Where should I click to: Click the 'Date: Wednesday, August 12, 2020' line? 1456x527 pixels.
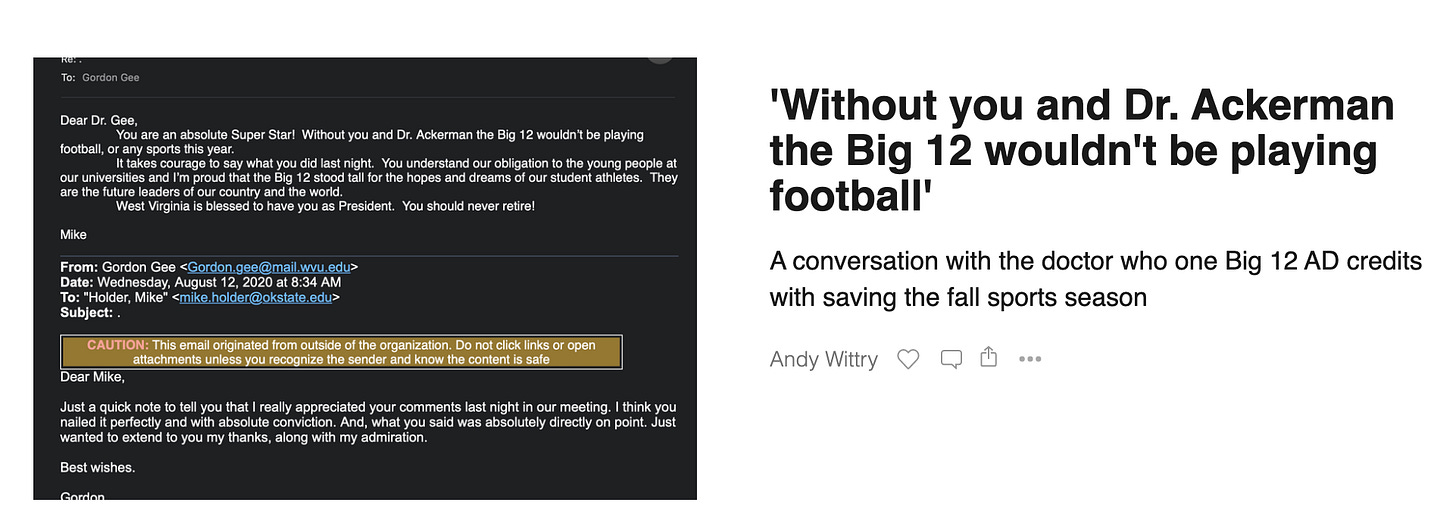point(201,282)
